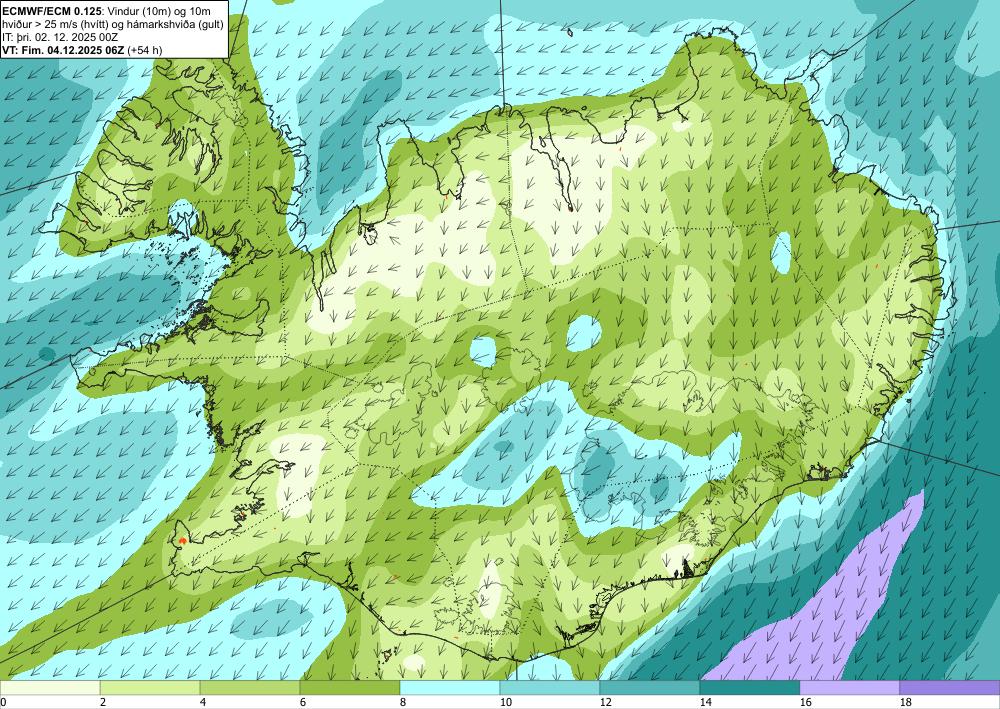1000x709 pixels.
Task: Click the purple segment above 18 m/s
Action: point(950,688)
